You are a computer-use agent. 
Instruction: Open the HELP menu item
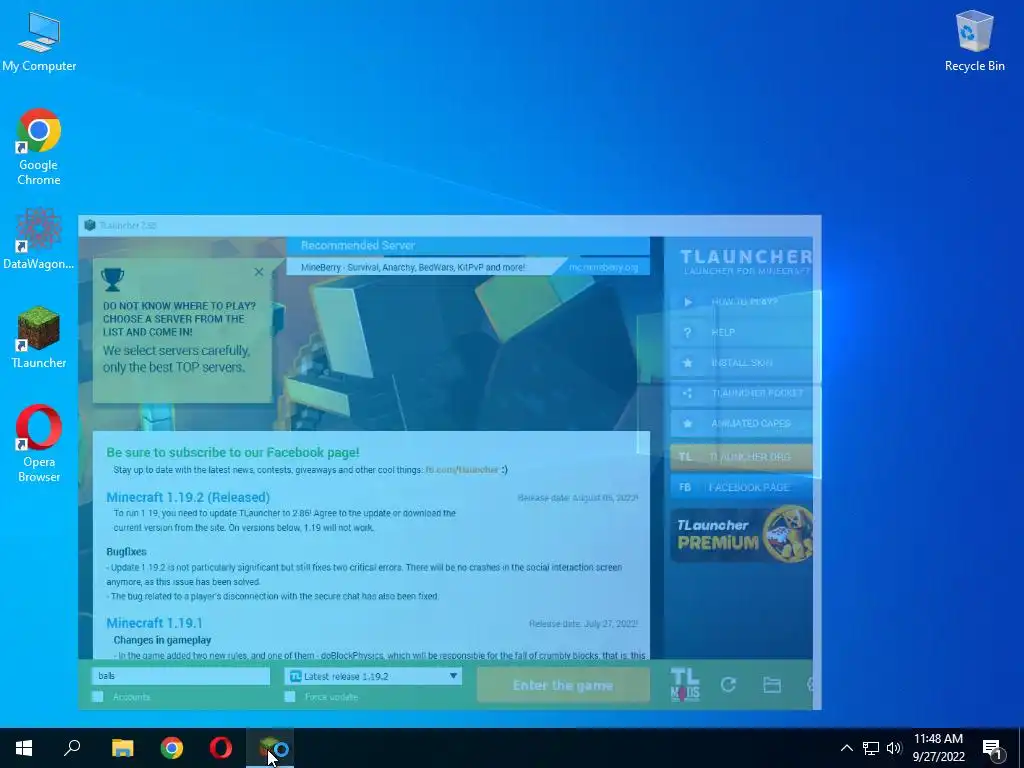741,332
